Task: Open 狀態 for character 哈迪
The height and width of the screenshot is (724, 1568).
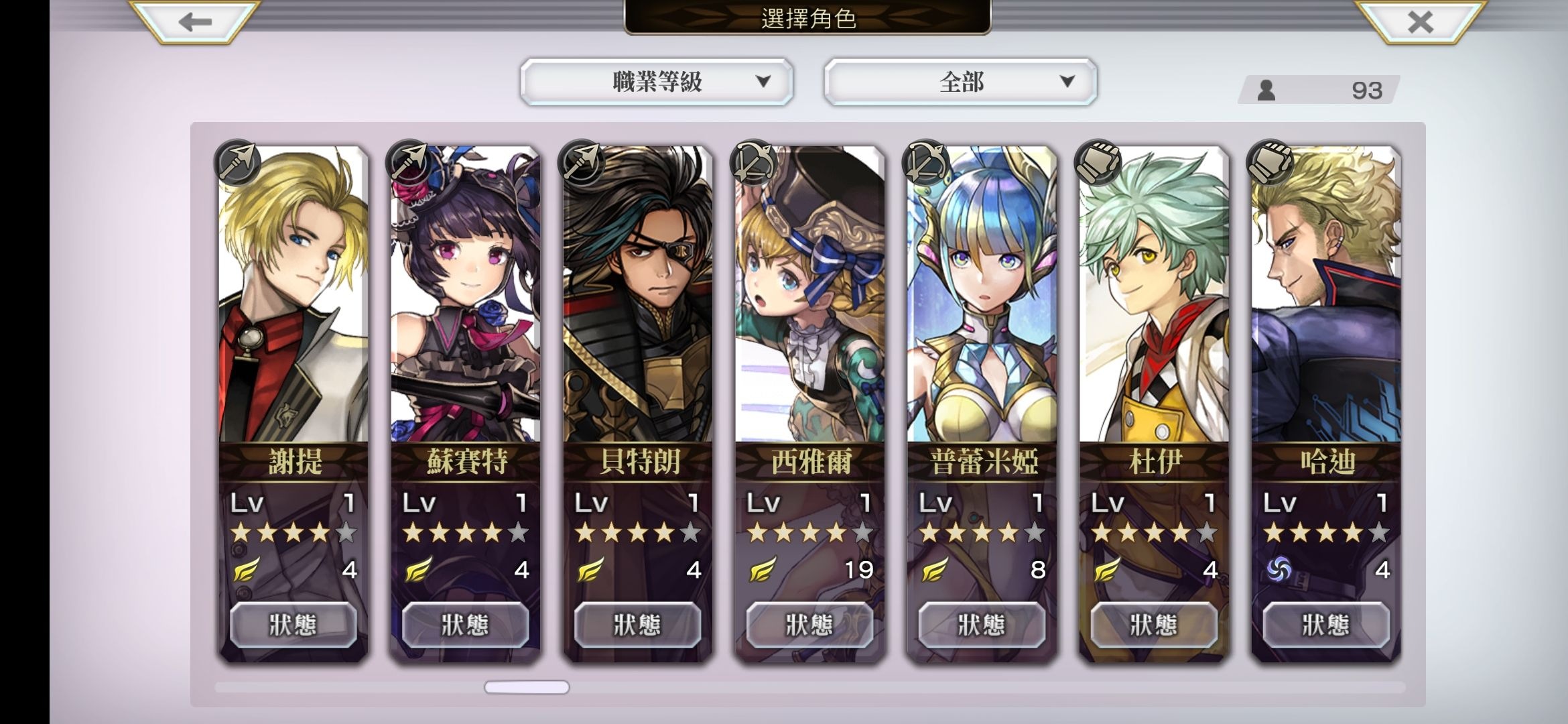Action: tap(1326, 625)
